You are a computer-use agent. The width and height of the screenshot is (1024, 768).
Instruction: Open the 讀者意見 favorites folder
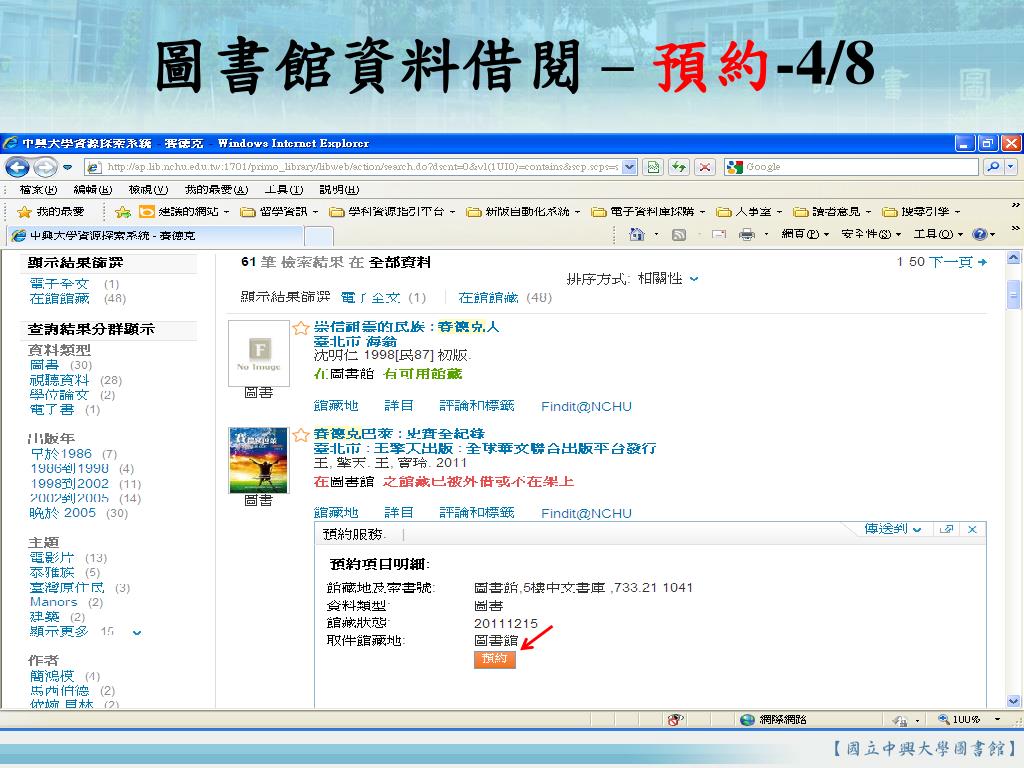(832, 212)
